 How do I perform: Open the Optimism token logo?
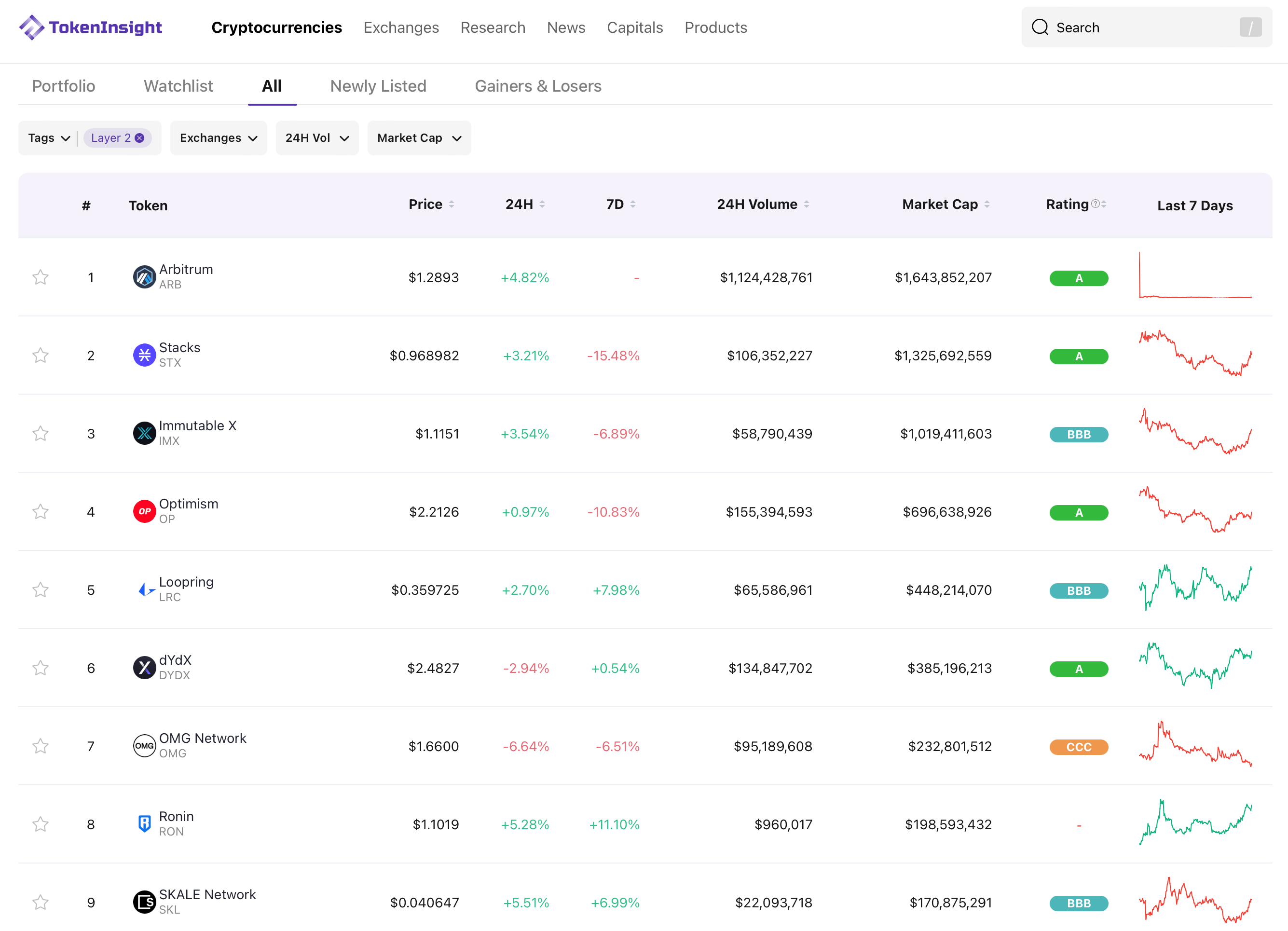point(144,512)
